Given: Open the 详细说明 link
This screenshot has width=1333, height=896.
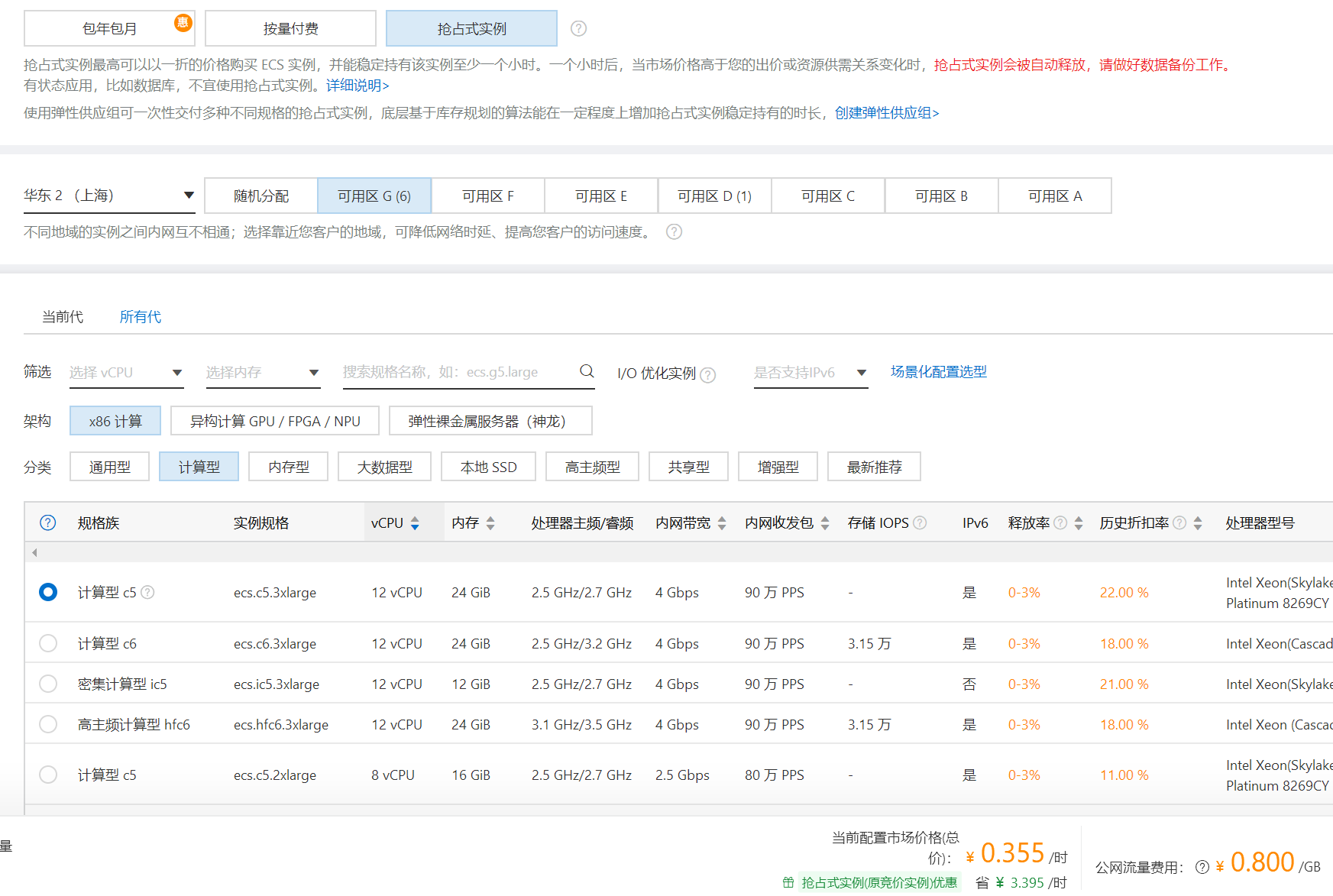Looking at the screenshot, I should (358, 86).
